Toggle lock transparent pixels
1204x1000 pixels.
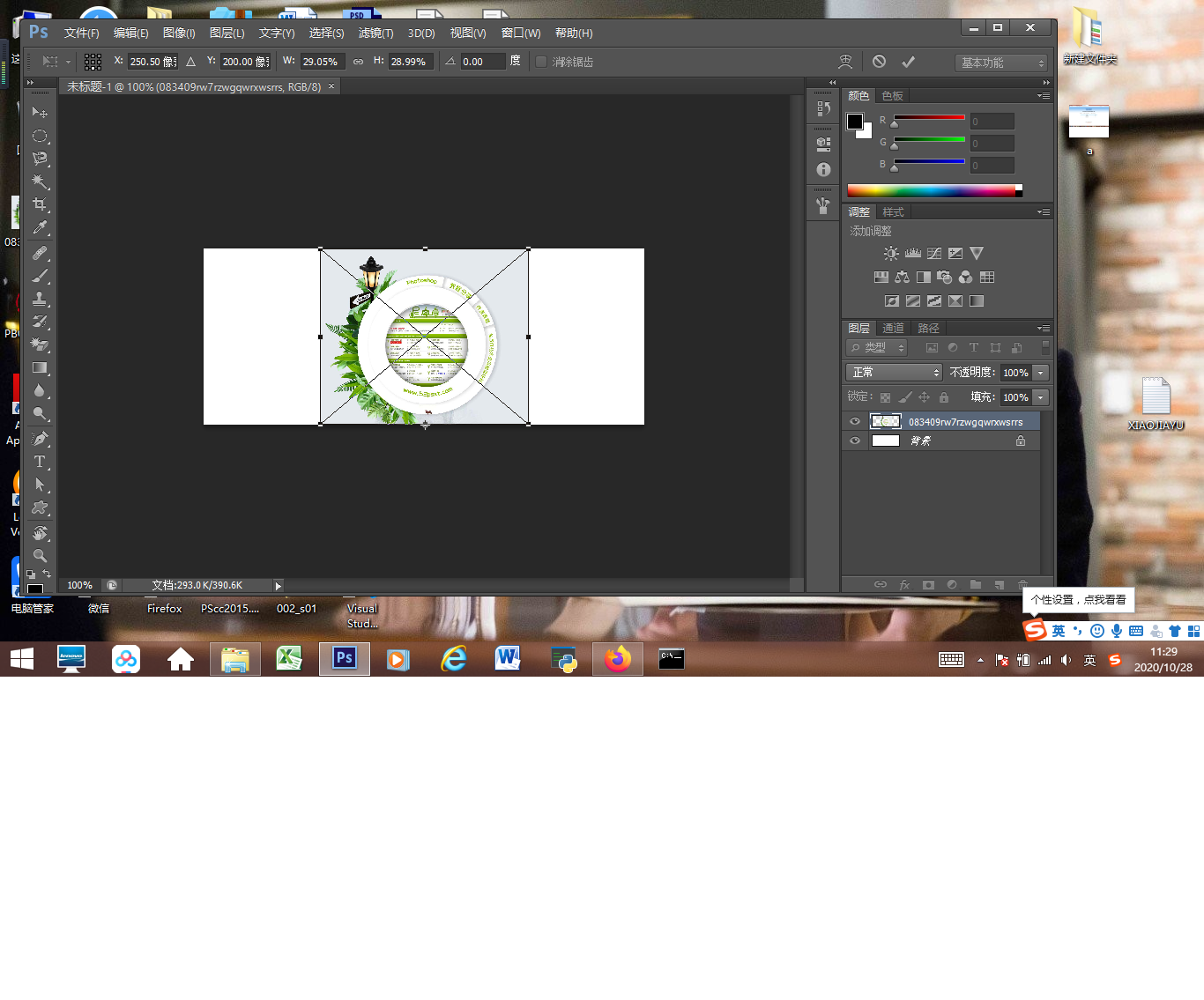pos(885,397)
